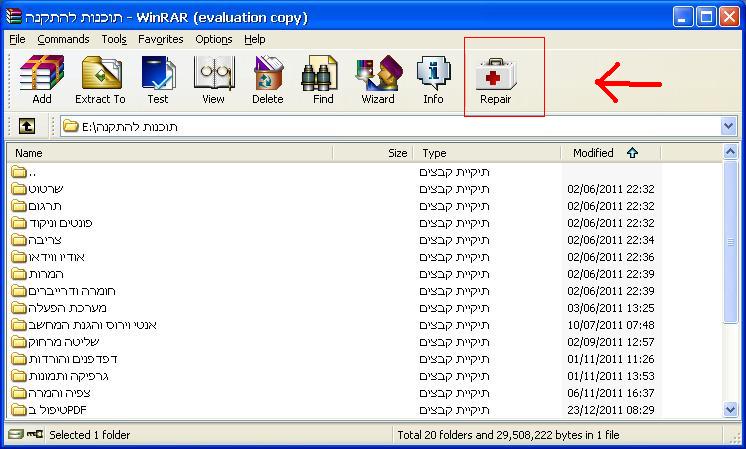The image size is (746, 449).
Task: Click the Add archive toolbar icon
Action: [42, 72]
